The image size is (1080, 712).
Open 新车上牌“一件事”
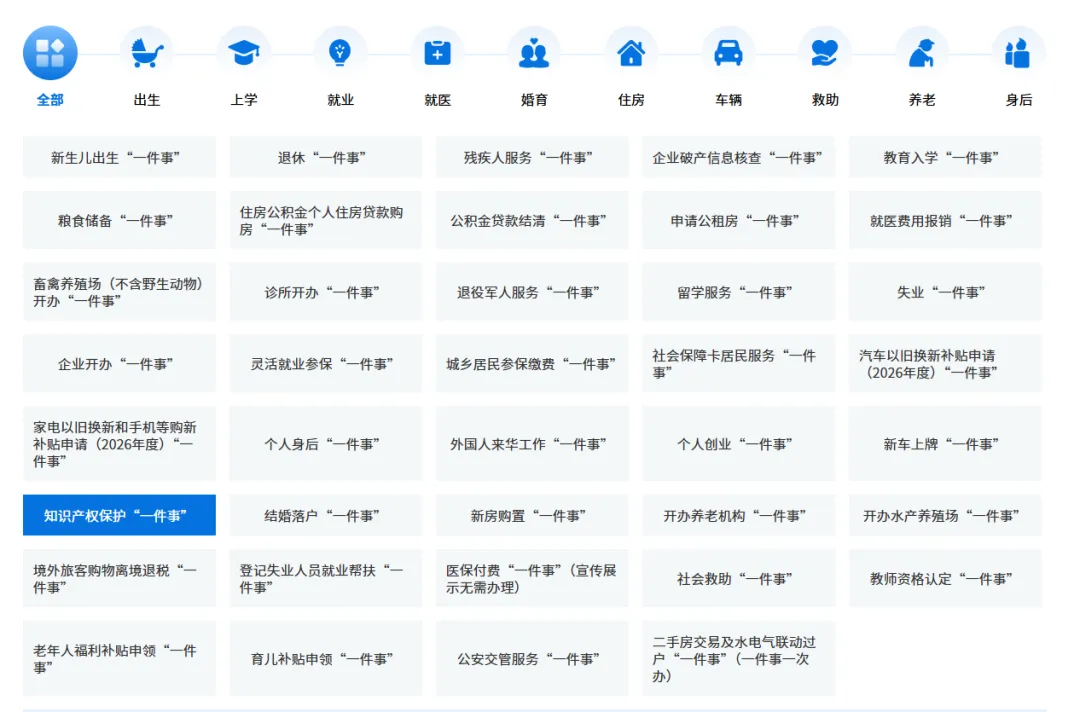click(945, 443)
